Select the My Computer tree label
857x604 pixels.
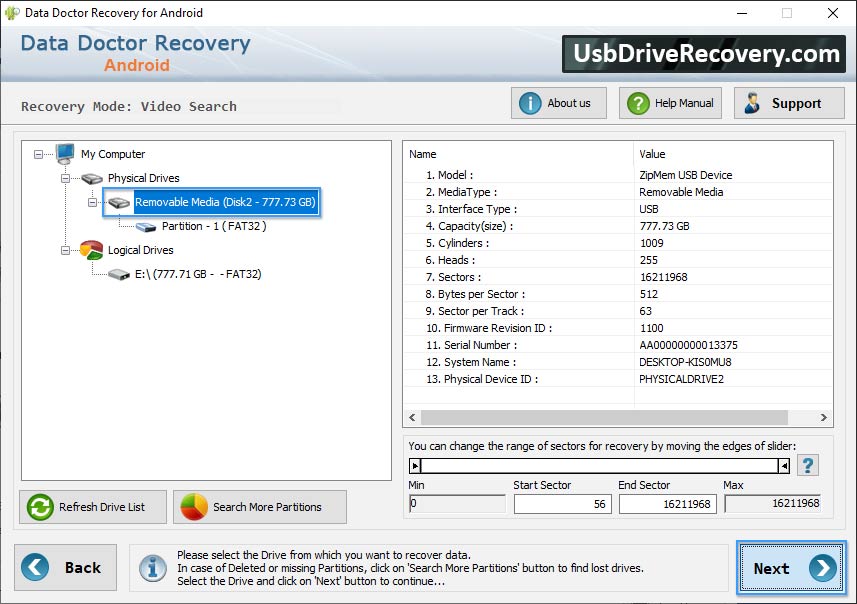pyautogui.click(x=113, y=154)
